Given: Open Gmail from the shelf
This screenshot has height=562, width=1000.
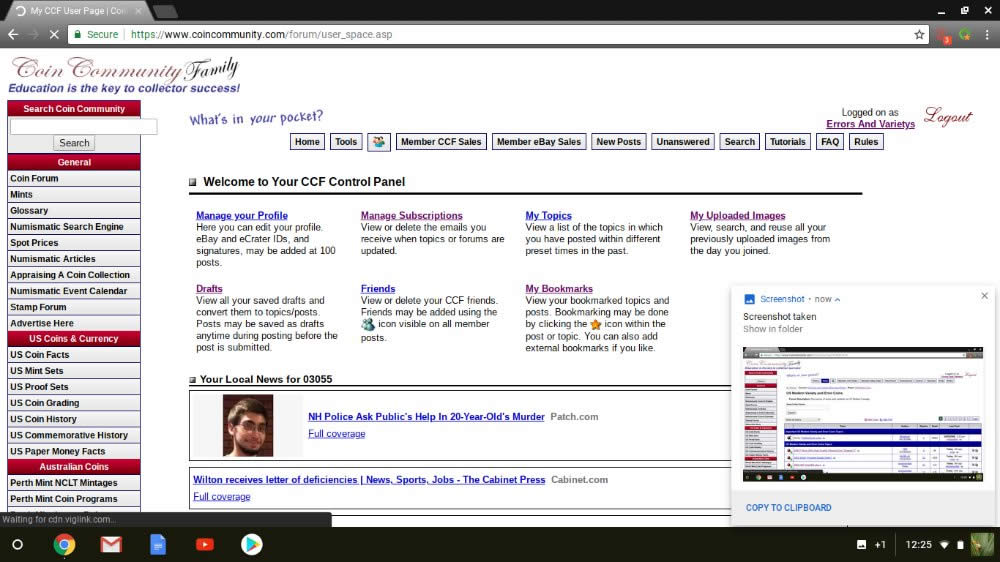Looking at the screenshot, I should point(111,544).
